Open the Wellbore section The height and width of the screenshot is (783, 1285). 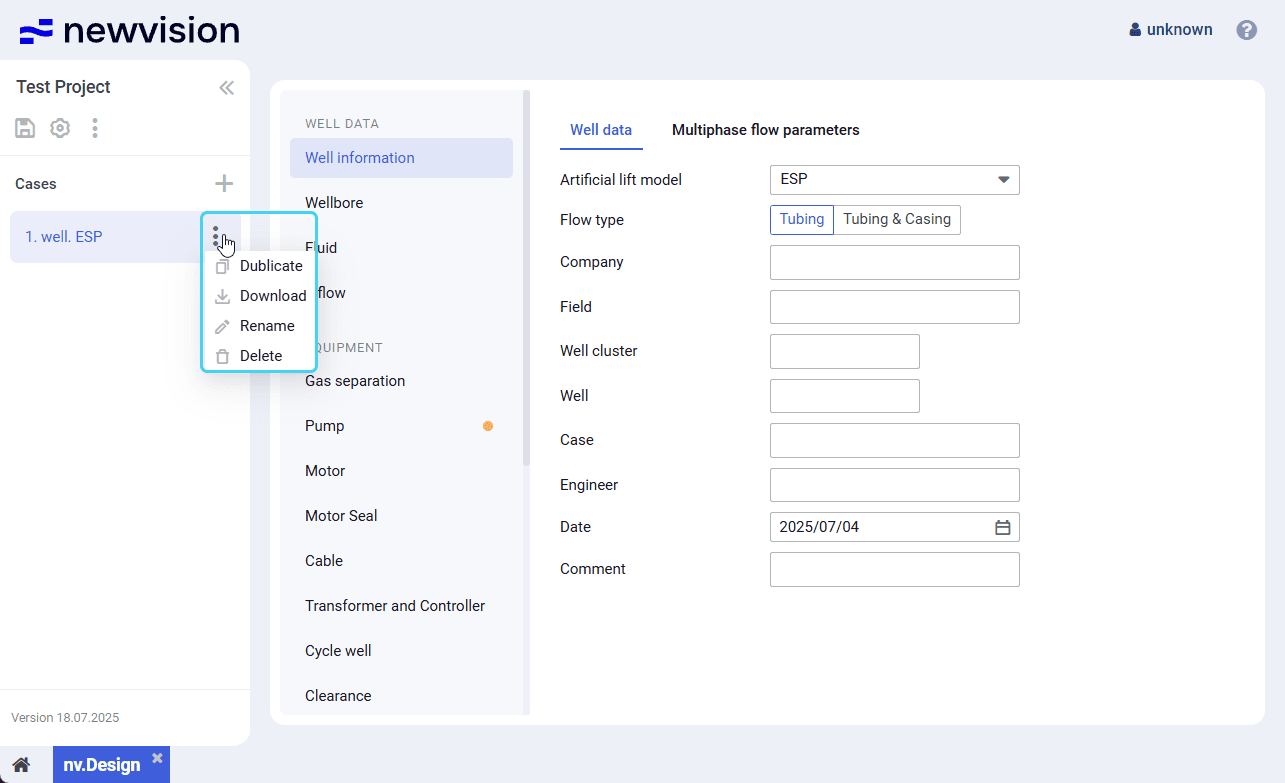click(x=334, y=203)
